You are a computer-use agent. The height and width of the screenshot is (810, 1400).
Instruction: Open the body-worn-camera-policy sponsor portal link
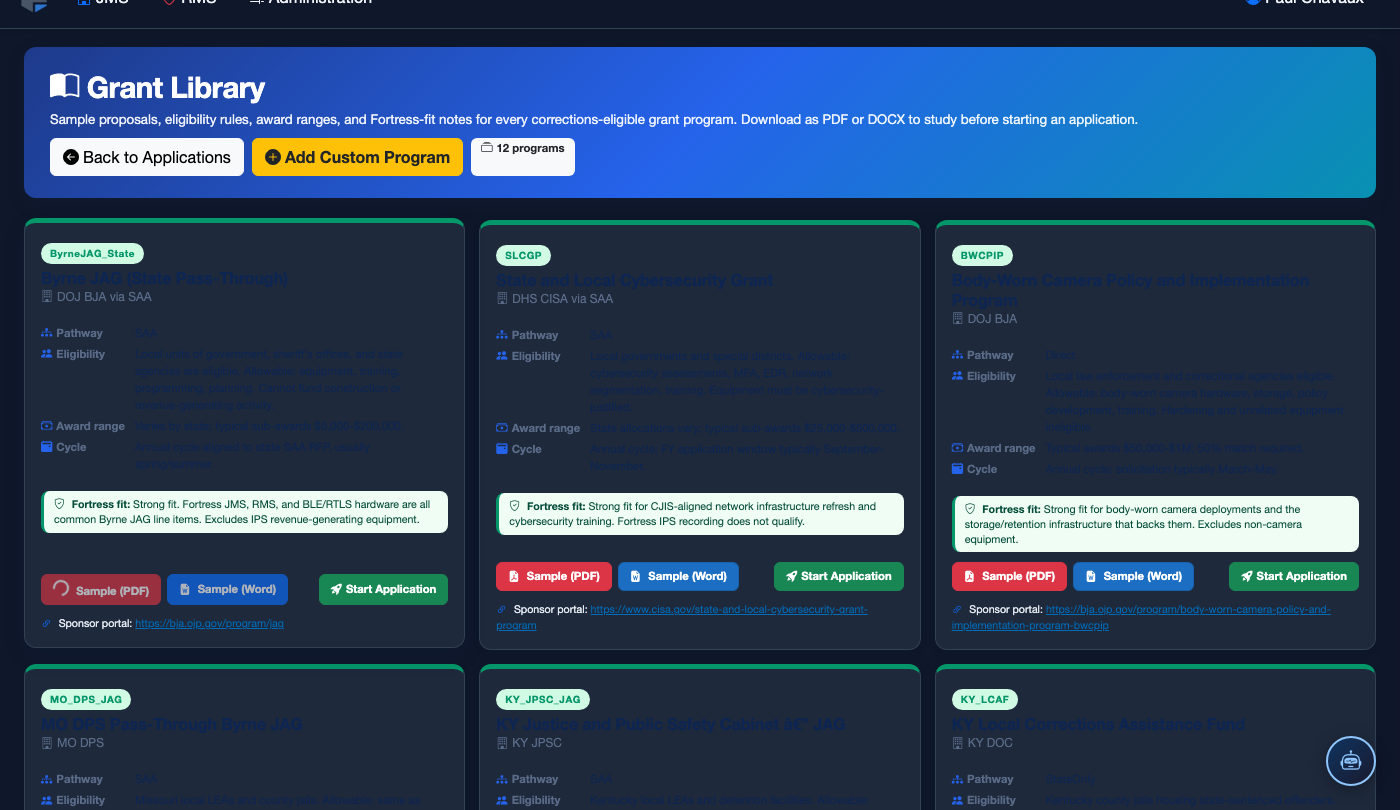coord(1140,617)
